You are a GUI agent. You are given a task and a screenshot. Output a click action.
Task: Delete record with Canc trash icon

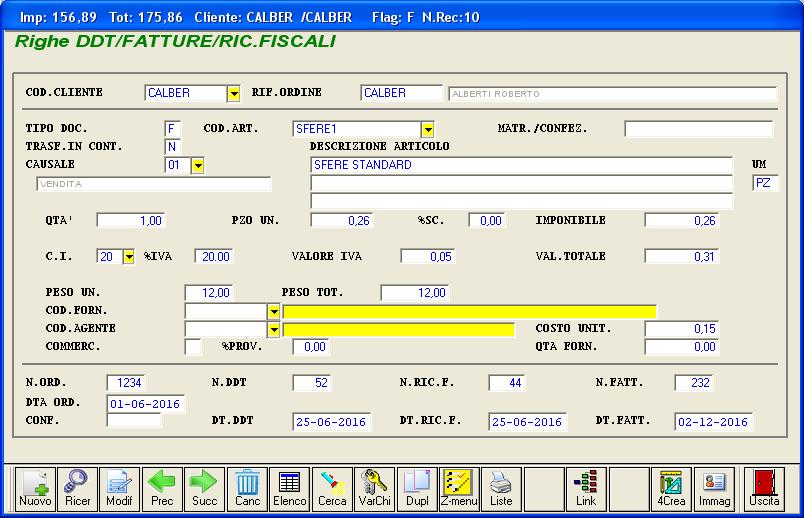[x=247, y=489]
